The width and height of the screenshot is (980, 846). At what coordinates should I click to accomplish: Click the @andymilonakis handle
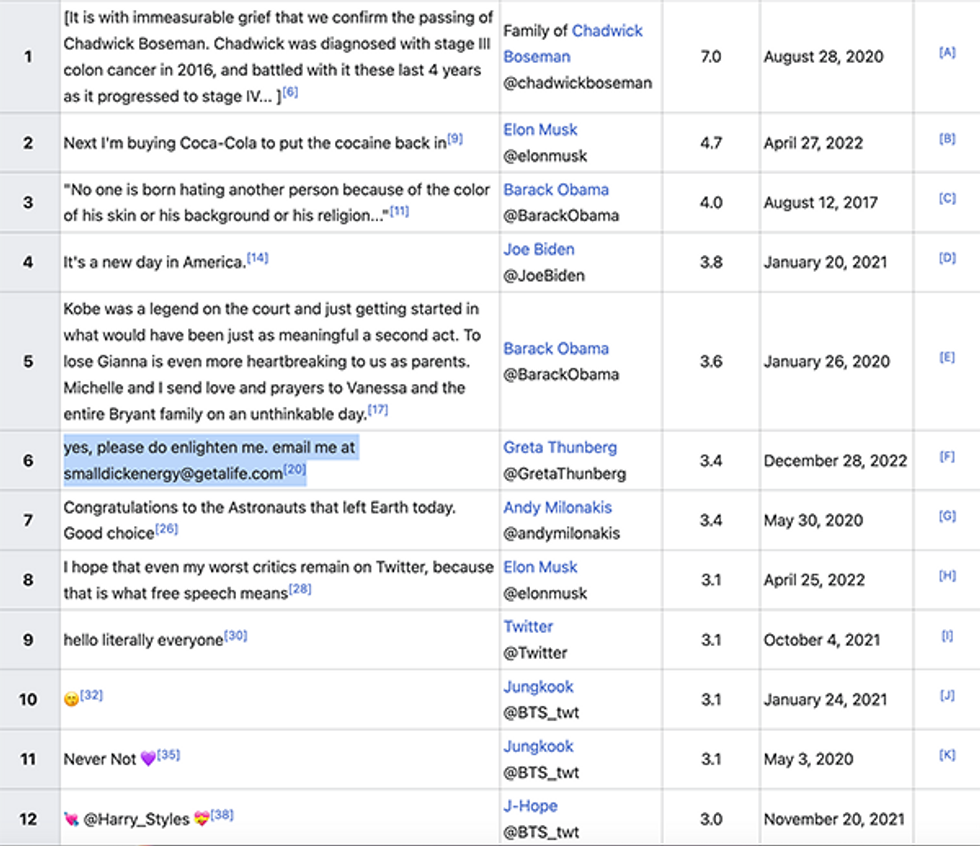coord(561,533)
